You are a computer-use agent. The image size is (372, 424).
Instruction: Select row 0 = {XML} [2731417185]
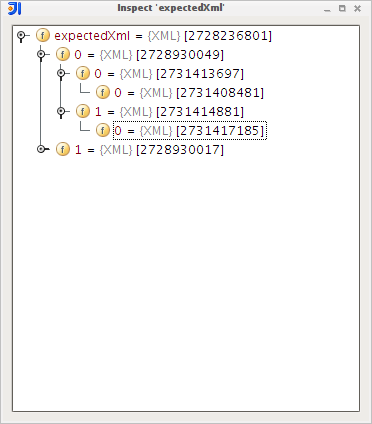pyautogui.click(x=190, y=131)
